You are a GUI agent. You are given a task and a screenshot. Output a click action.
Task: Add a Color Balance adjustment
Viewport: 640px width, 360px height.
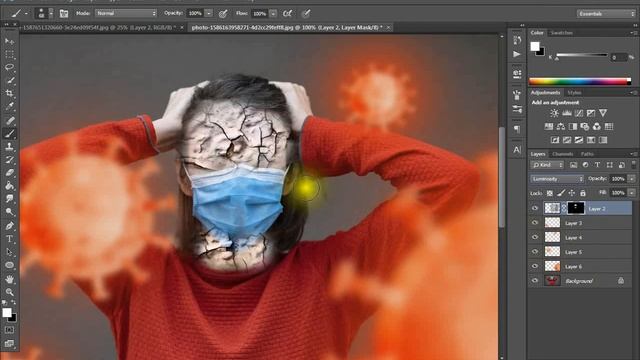(x=561, y=127)
